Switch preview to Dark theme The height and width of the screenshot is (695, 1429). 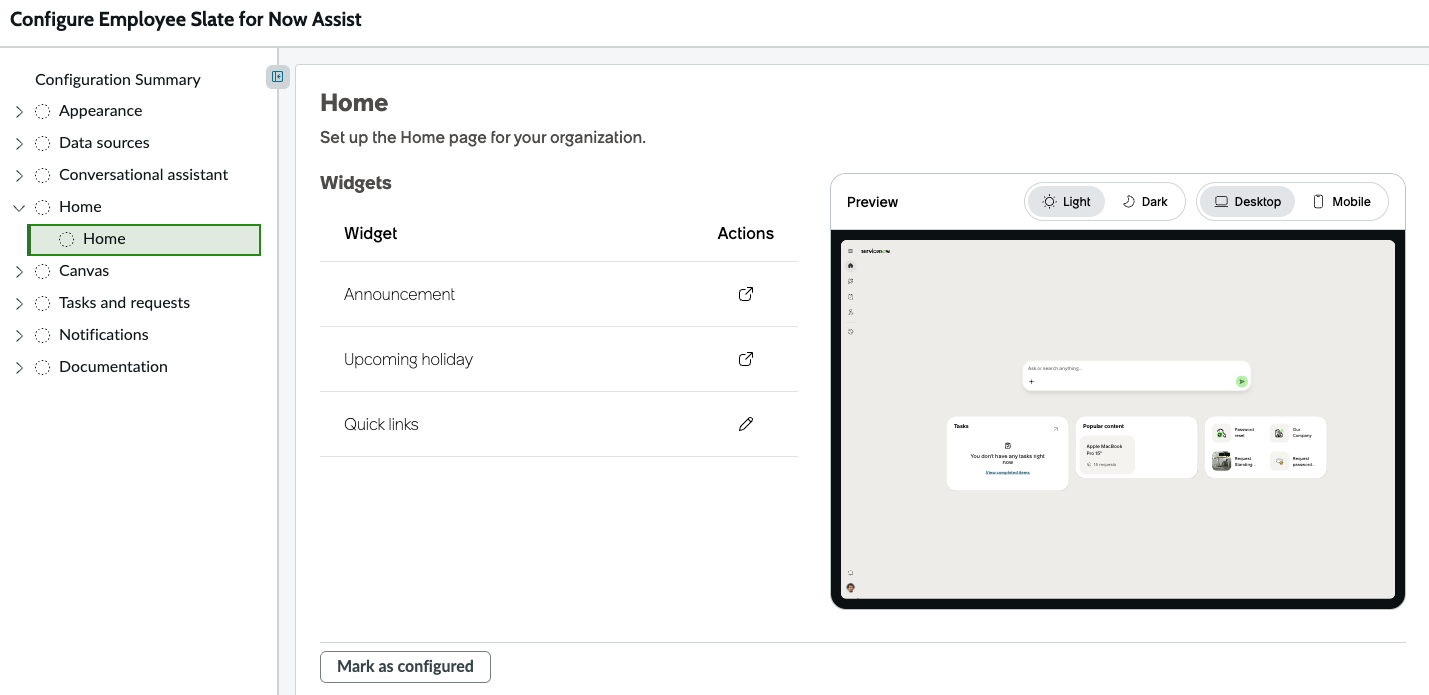(1145, 201)
